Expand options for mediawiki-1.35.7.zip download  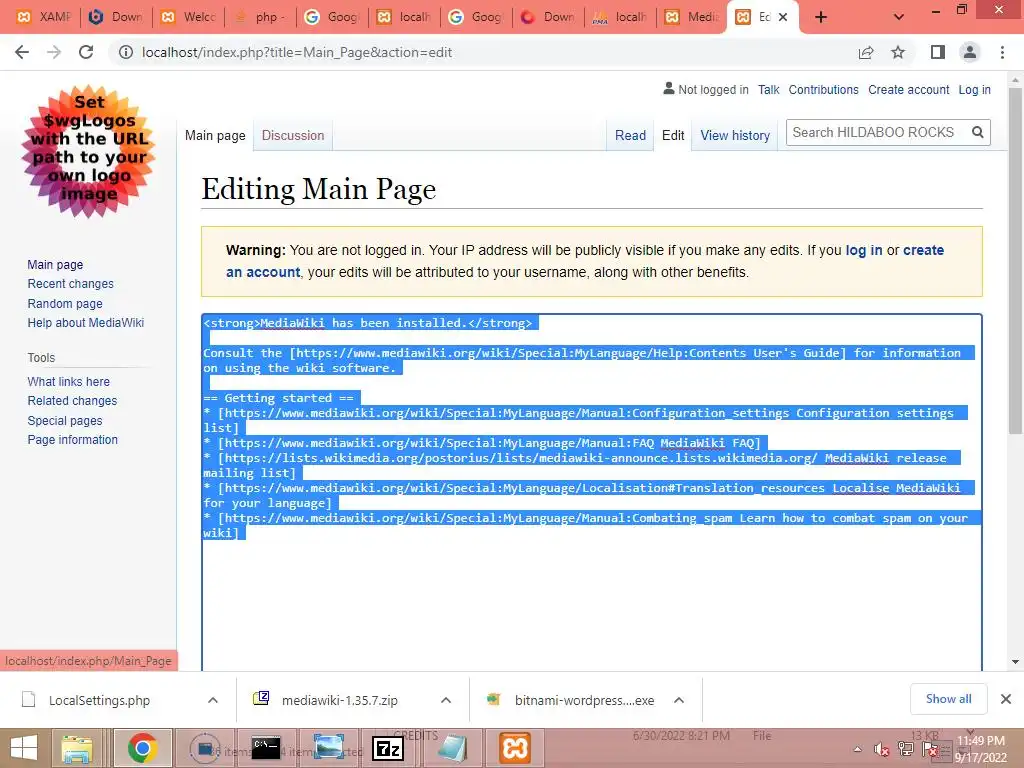(446, 700)
